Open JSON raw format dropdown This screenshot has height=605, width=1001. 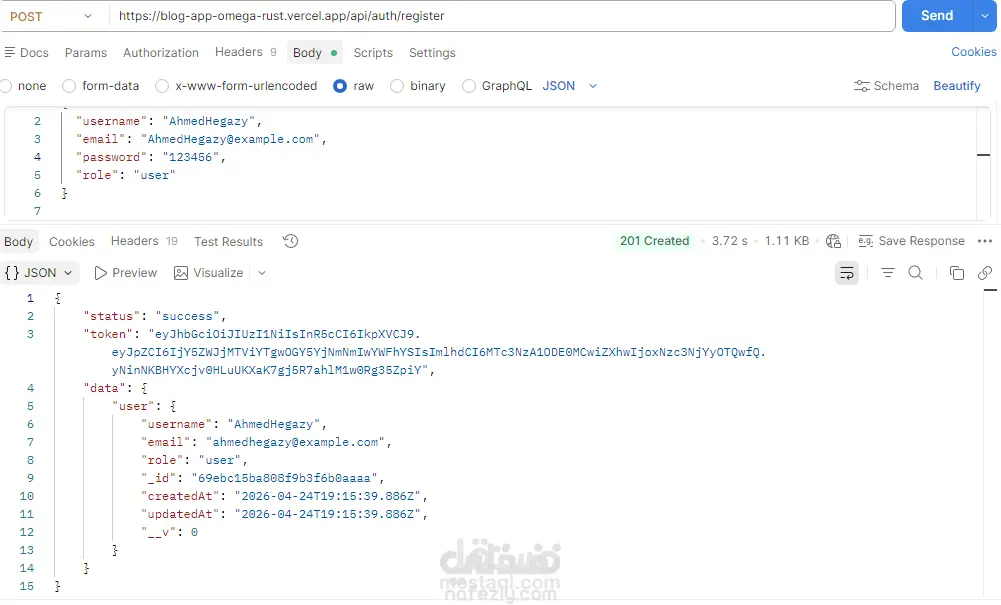569,86
